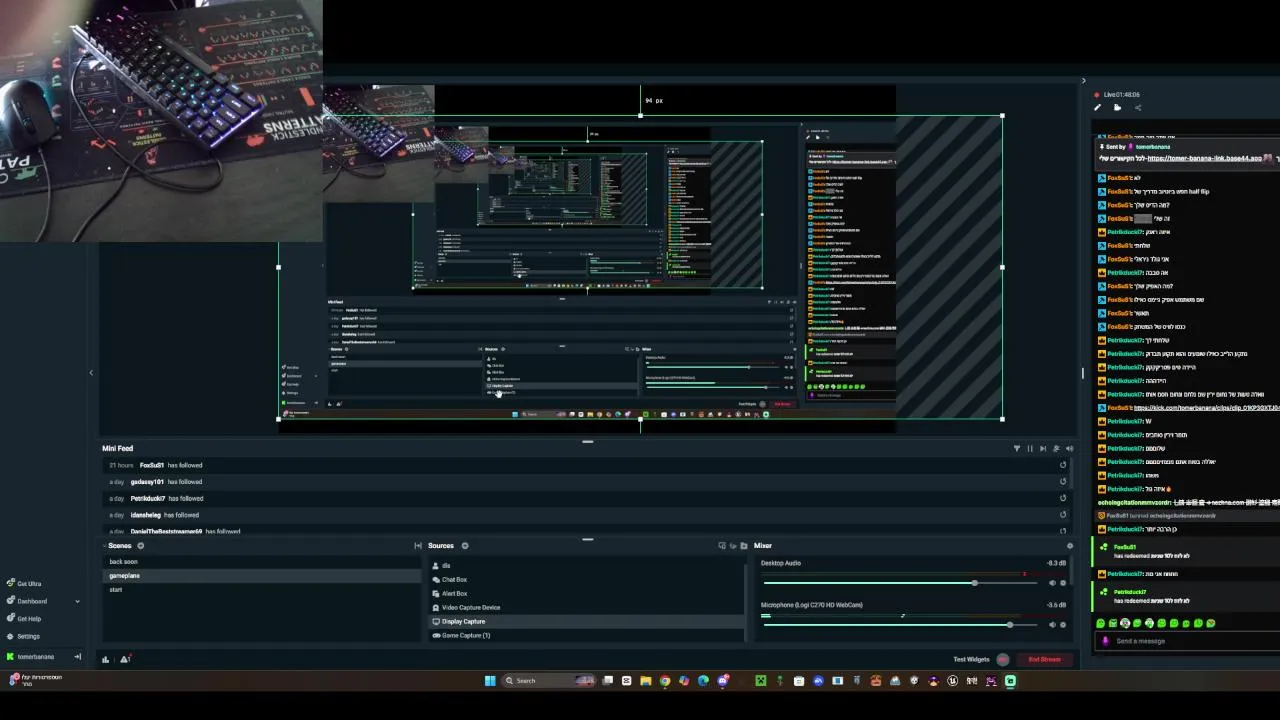Select the dis source
This screenshot has width=1280, height=720.
(587, 566)
